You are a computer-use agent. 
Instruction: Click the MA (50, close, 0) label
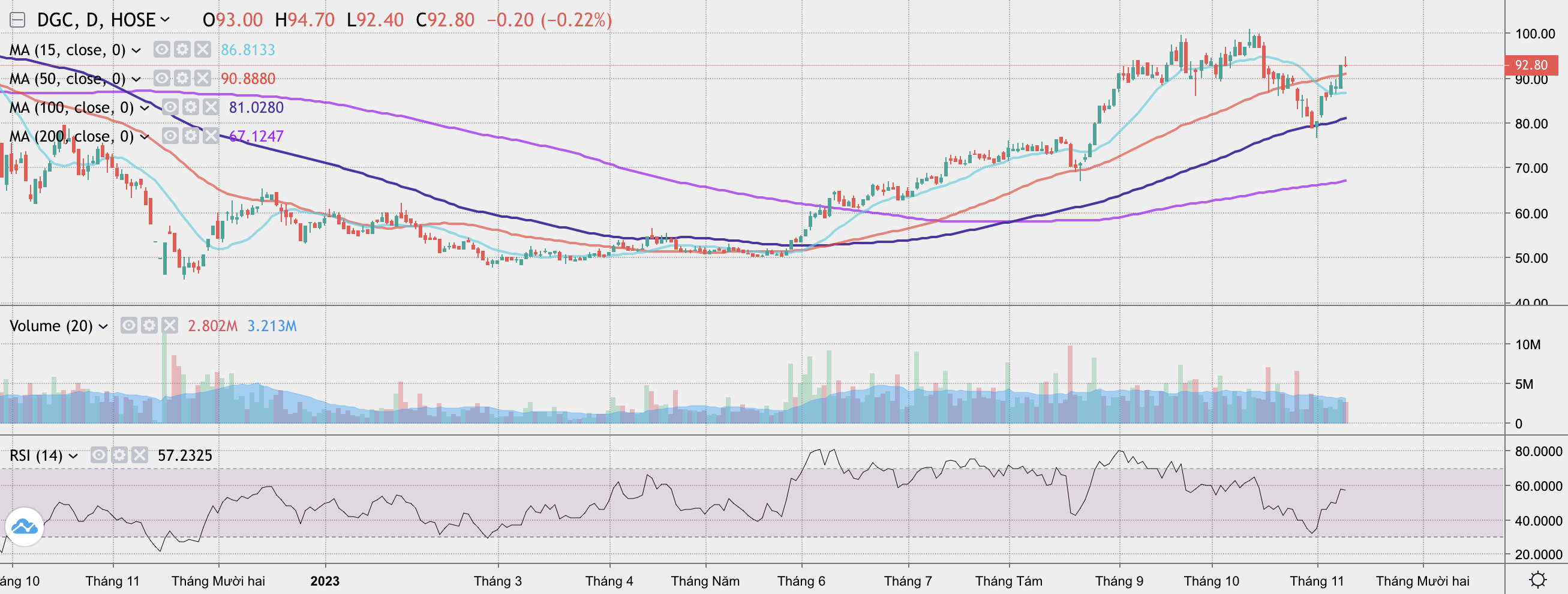click(68, 79)
